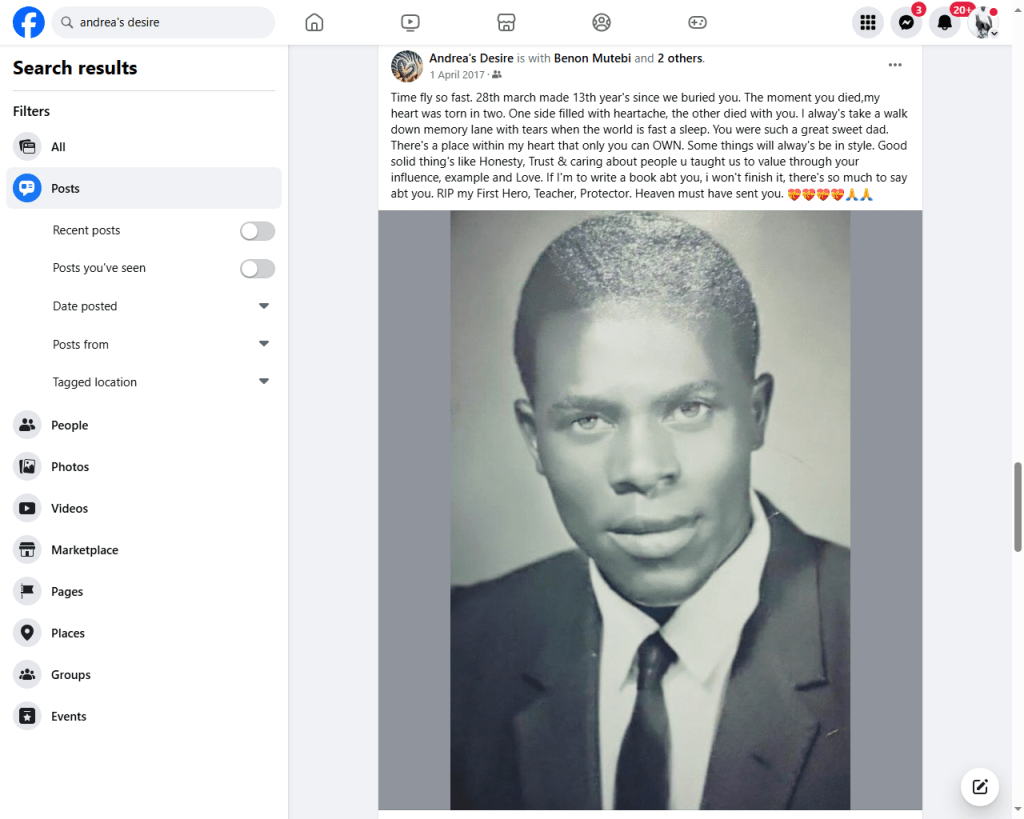Click the new message compose icon
Screen dimensions: 1024x819
(980, 786)
